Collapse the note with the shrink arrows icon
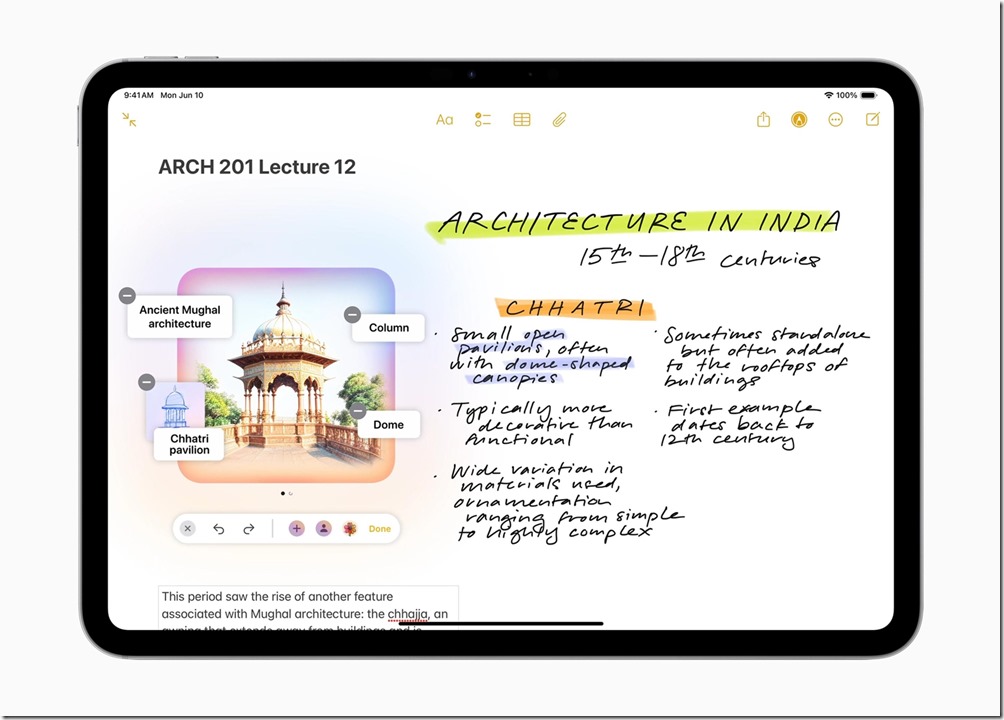 click(x=129, y=120)
